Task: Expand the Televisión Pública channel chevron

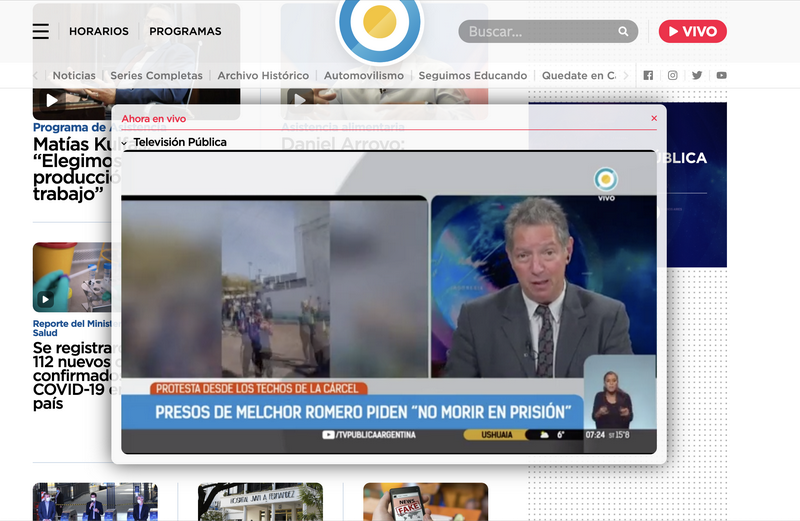Action: point(124,143)
